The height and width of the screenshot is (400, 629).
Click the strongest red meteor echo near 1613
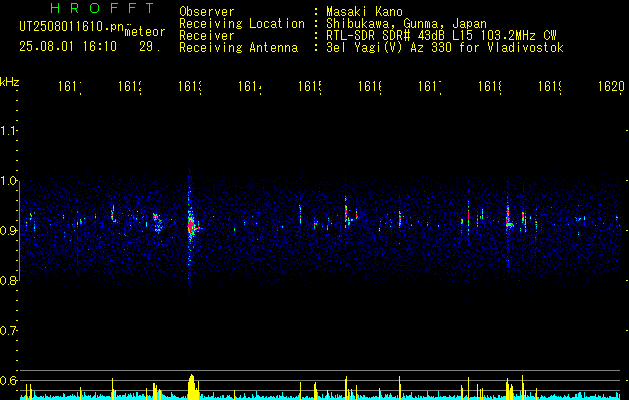coord(191,225)
